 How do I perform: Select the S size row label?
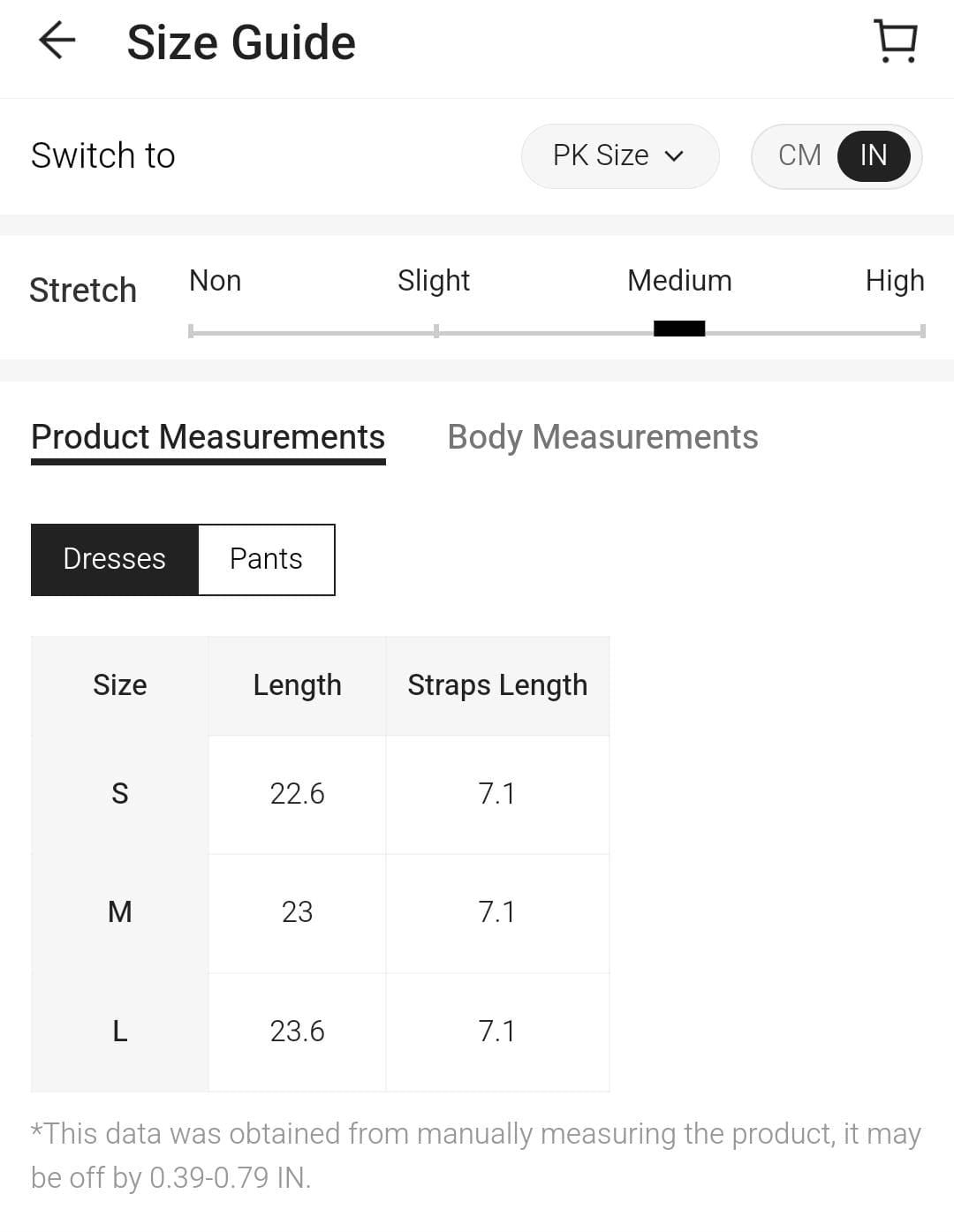point(120,794)
